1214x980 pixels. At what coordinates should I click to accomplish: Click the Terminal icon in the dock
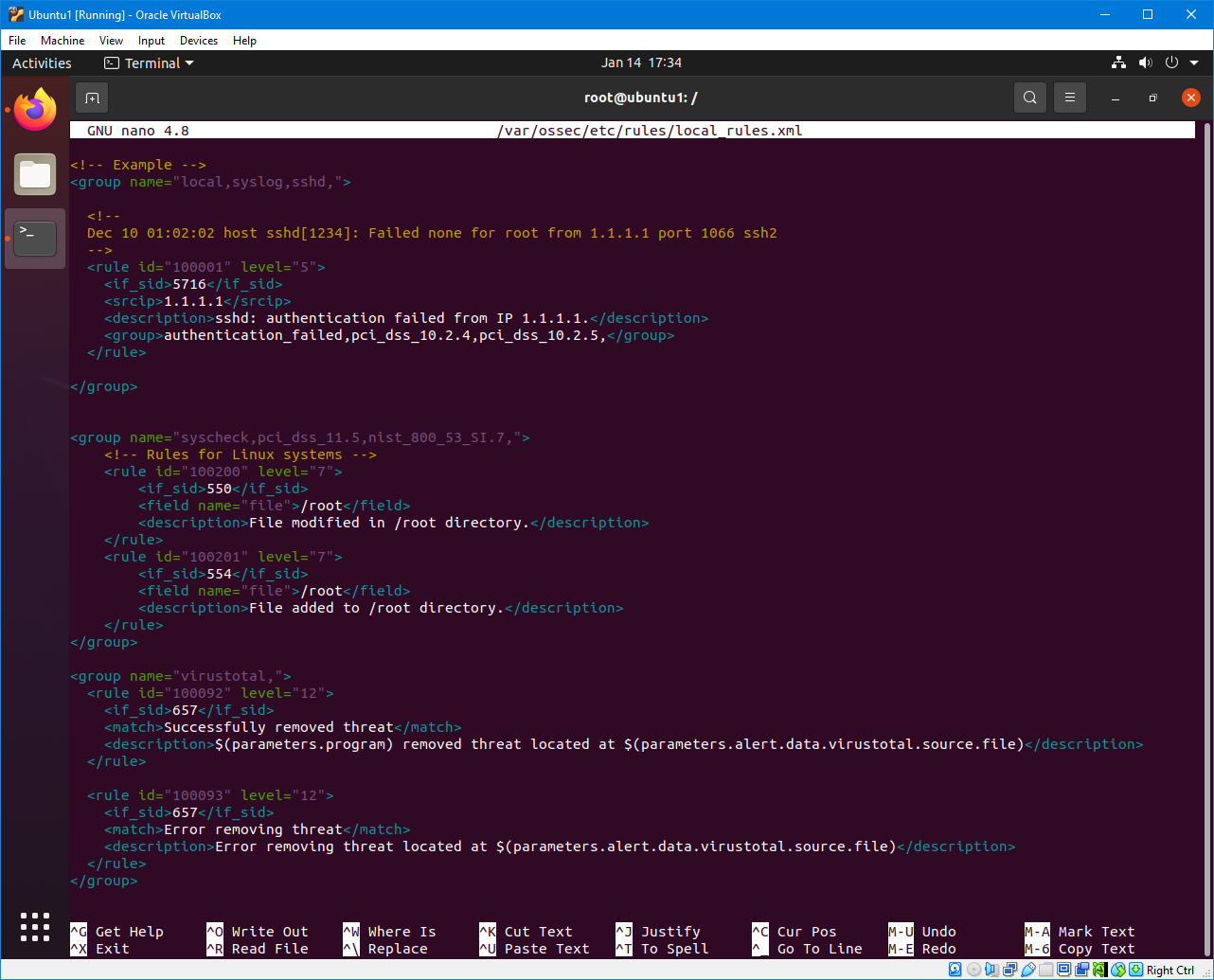[x=35, y=238]
